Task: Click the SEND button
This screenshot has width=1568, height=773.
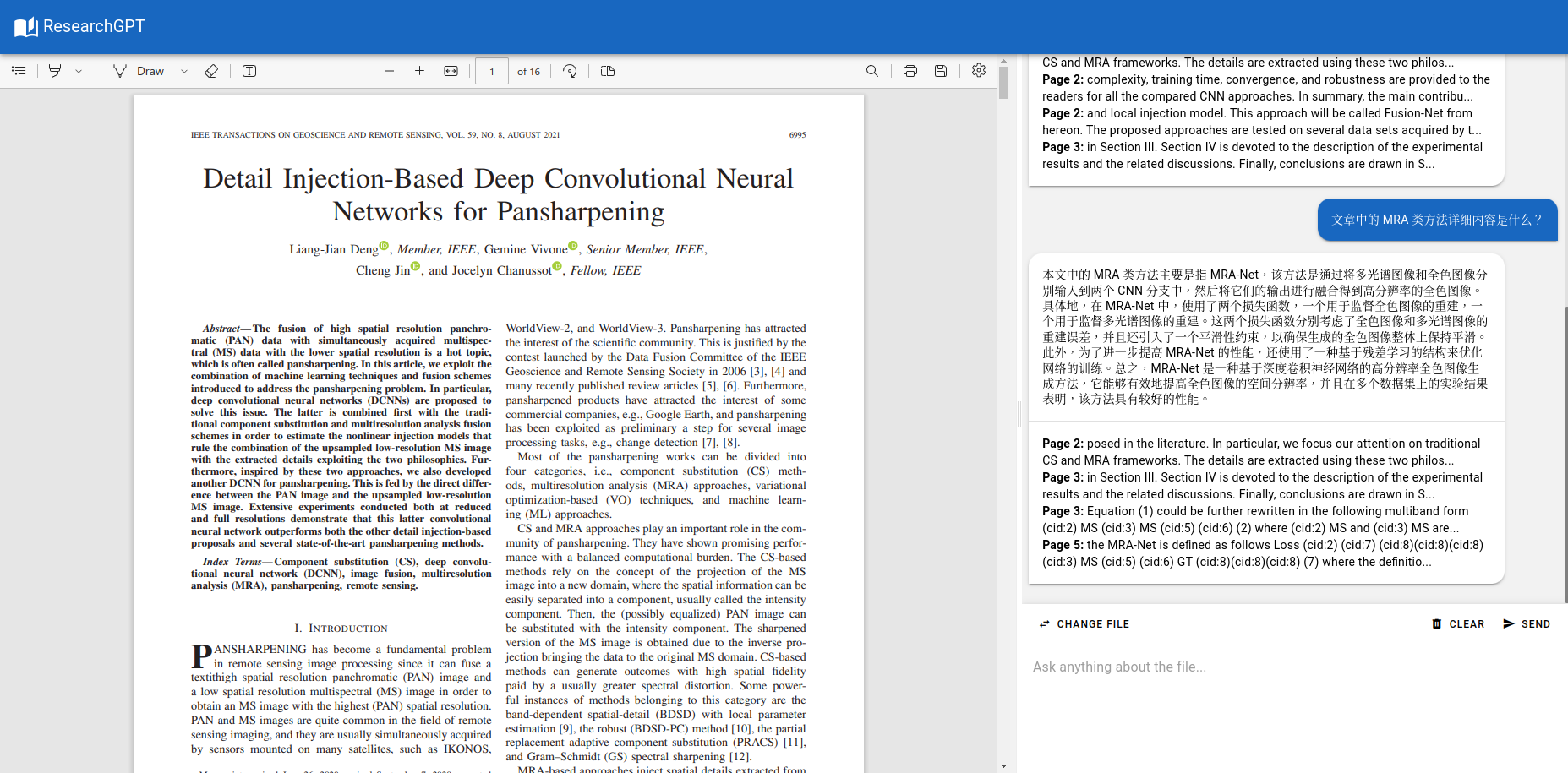Action: pyautogui.click(x=1527, y=624)
